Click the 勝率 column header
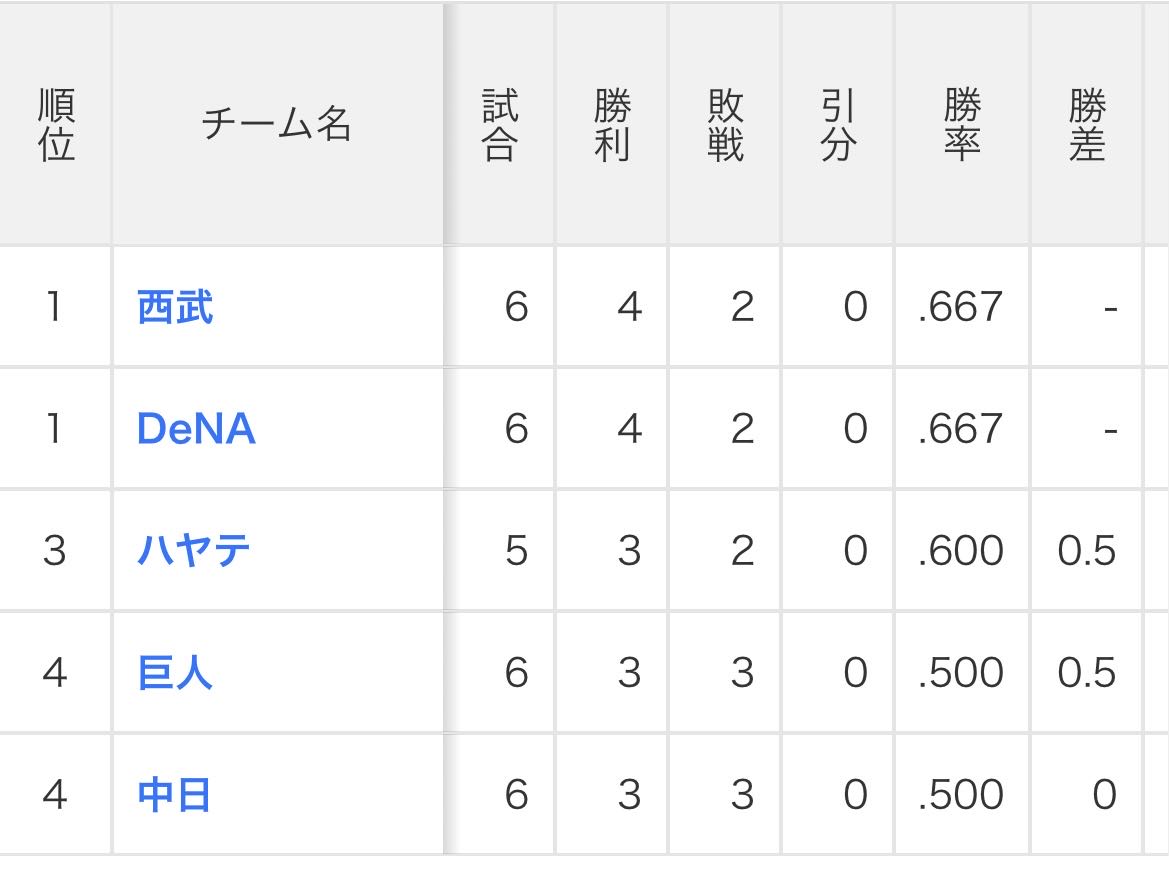The image size is (1169, 870). point(961,125)
